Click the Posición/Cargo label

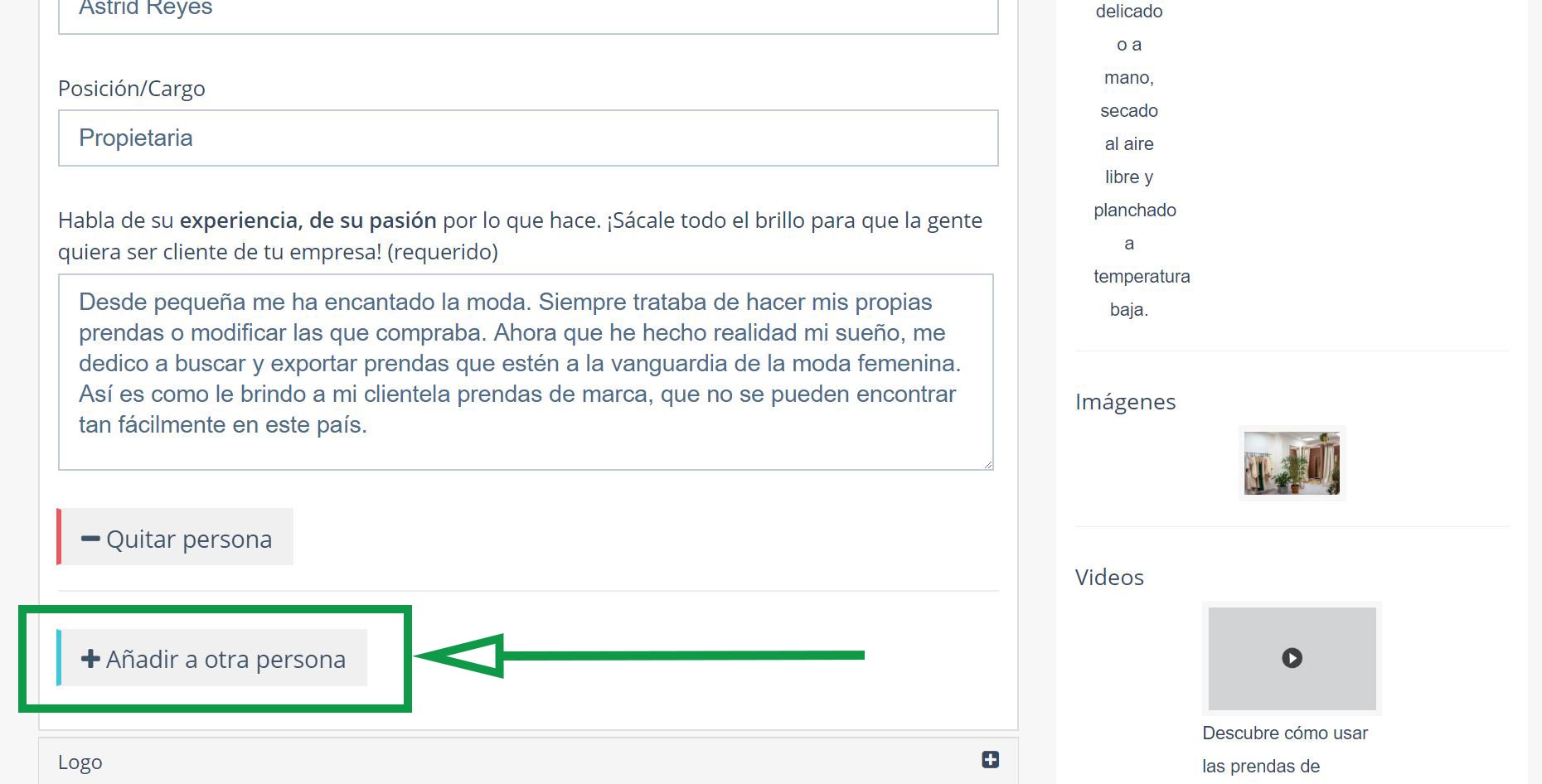(x=132, y=89)
